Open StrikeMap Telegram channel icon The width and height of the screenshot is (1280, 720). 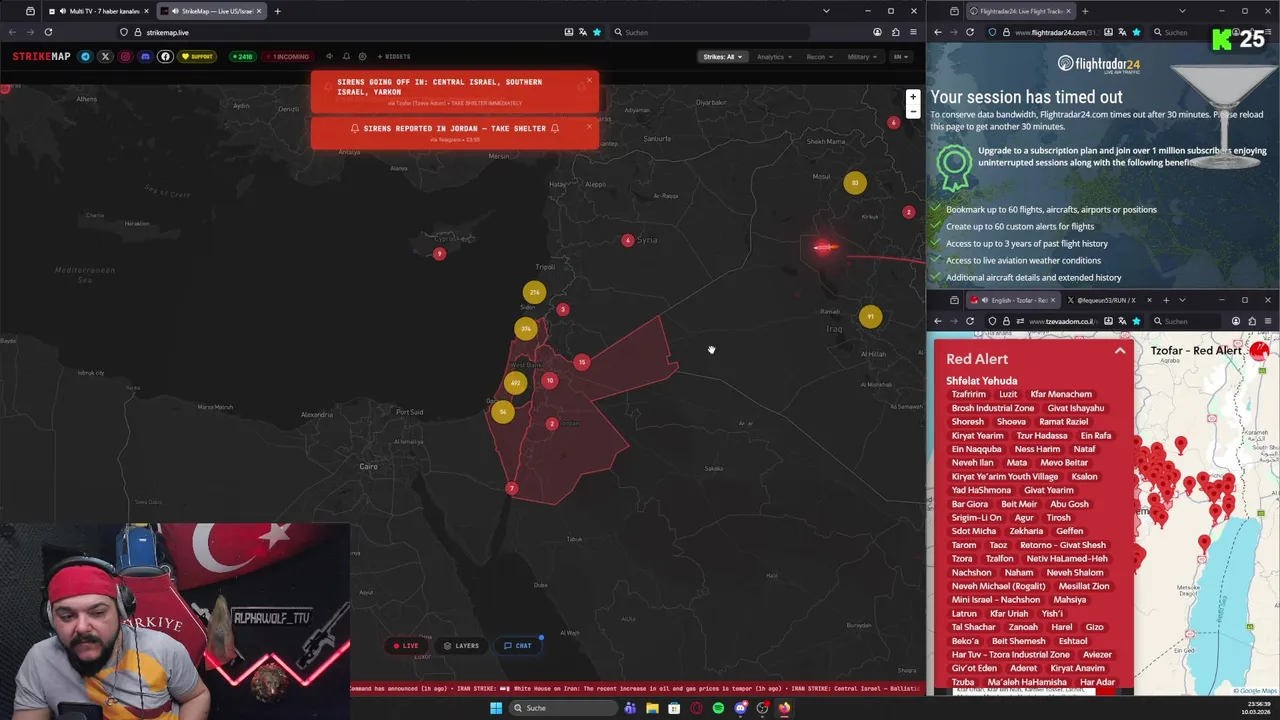coord(85,57)
